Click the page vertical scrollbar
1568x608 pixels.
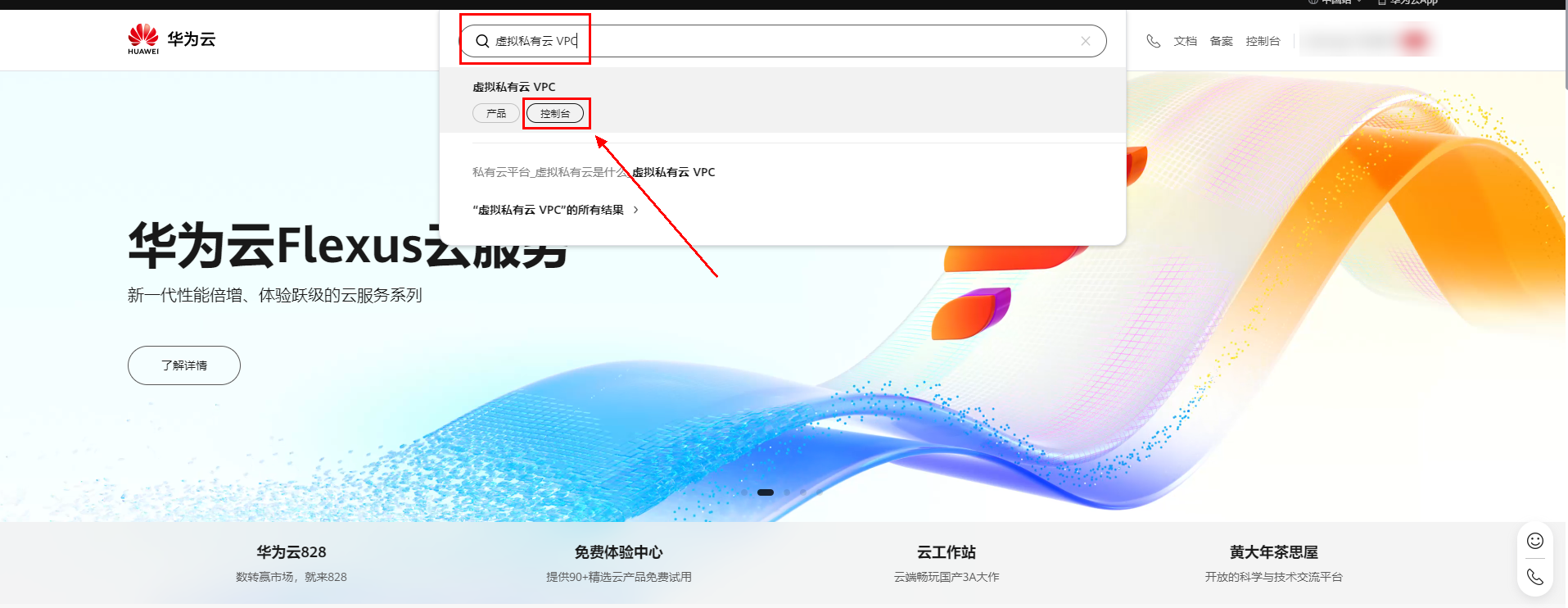(1565, 49)
